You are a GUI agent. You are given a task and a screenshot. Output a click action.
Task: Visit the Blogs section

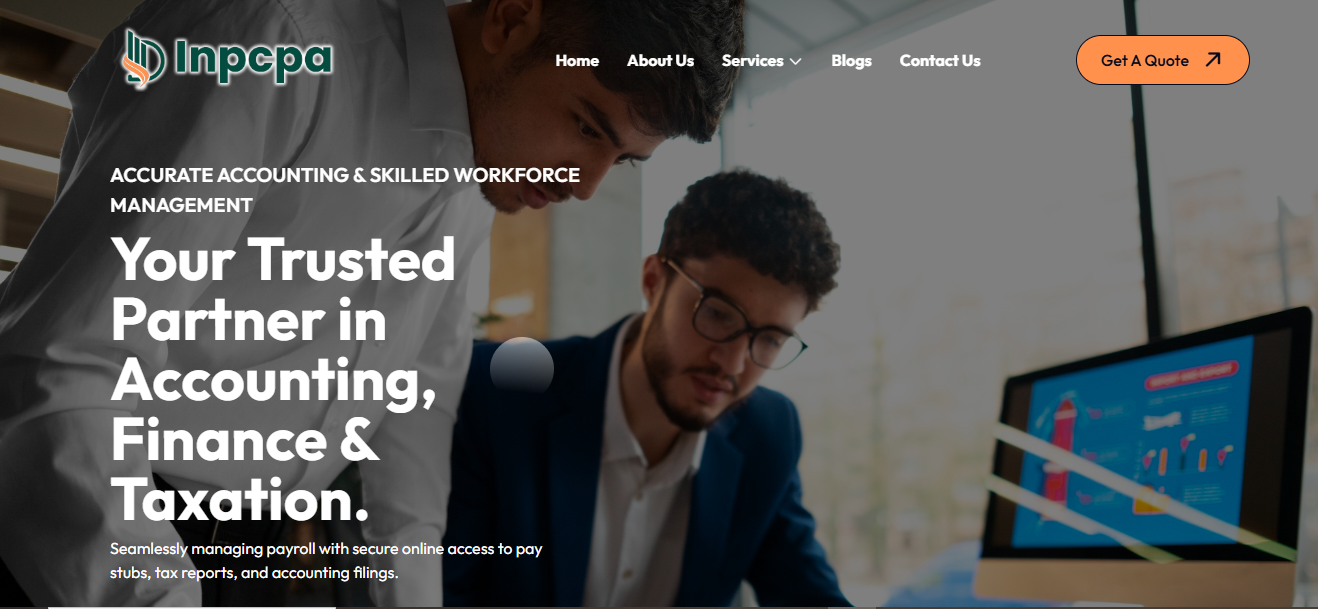tap(851, 61)
